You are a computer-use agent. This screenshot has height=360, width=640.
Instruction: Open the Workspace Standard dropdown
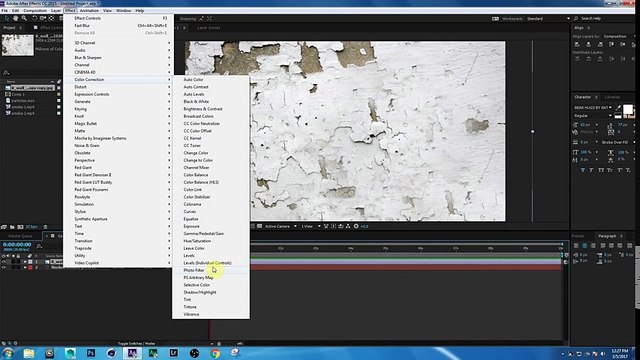548,18
